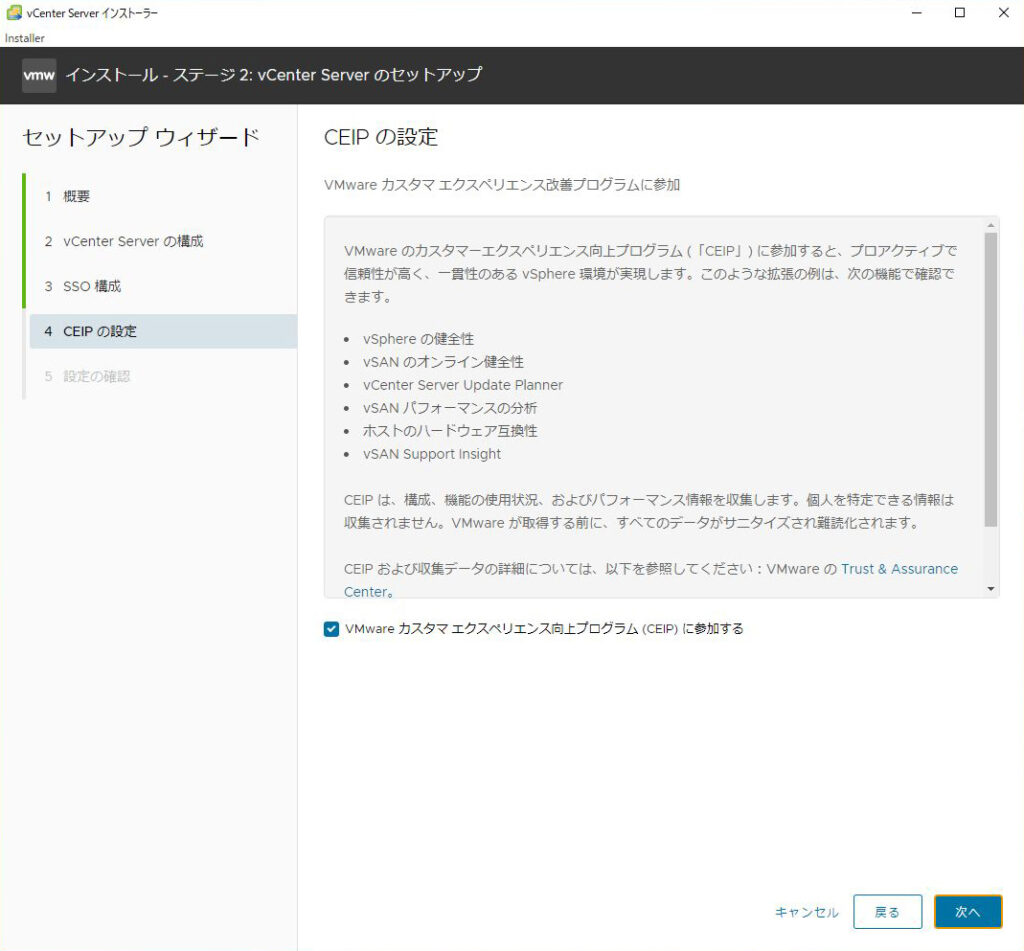The height and width of the screenshot is (951, 1024).
Task: Minimize the installer window
Action: [917, 12]
